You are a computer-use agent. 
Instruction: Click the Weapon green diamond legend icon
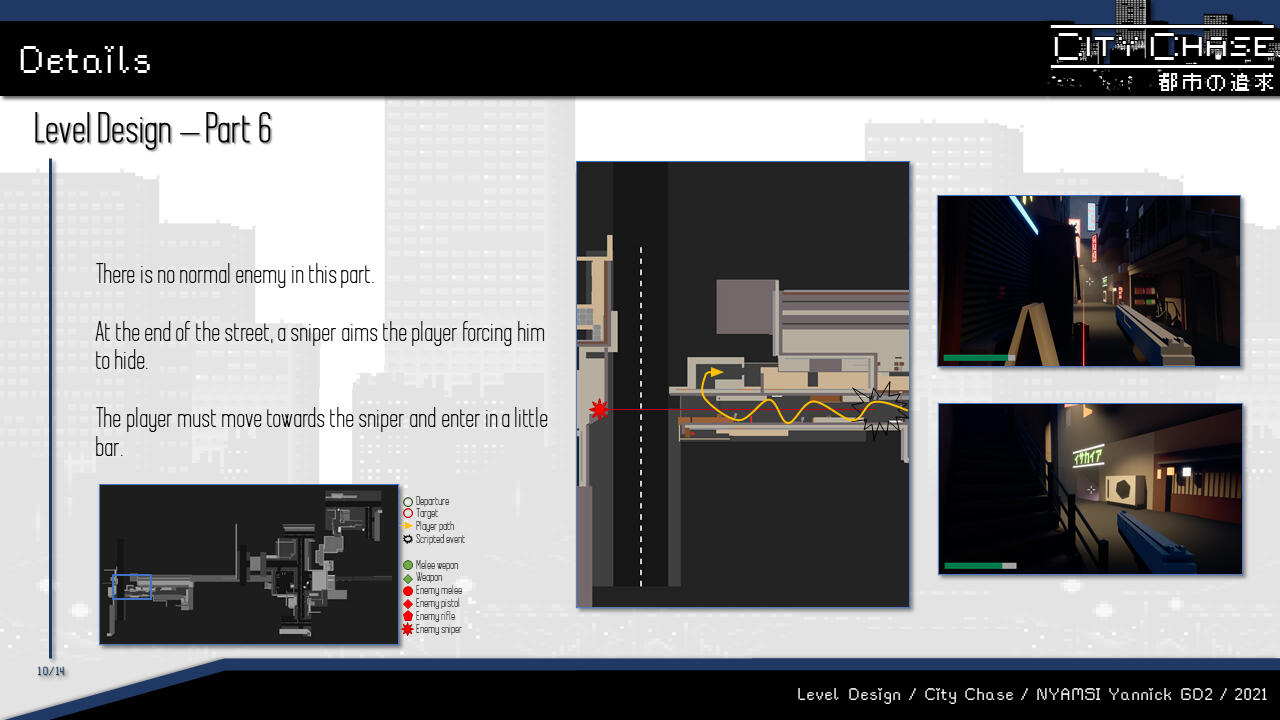(408, 578)
